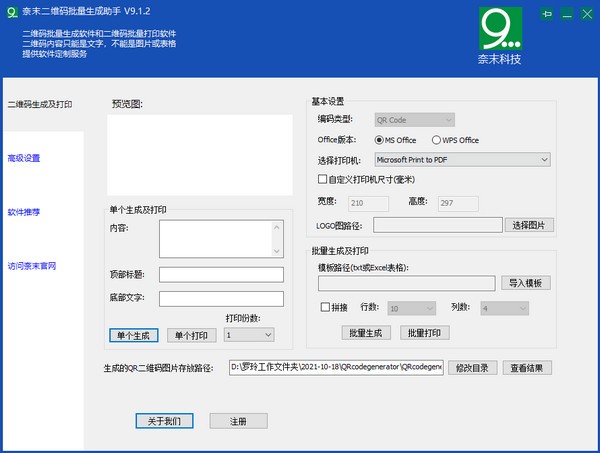Open the 行数 rows dropdown
This screenshot has height=453, width=600.
[x=411, y=308]
